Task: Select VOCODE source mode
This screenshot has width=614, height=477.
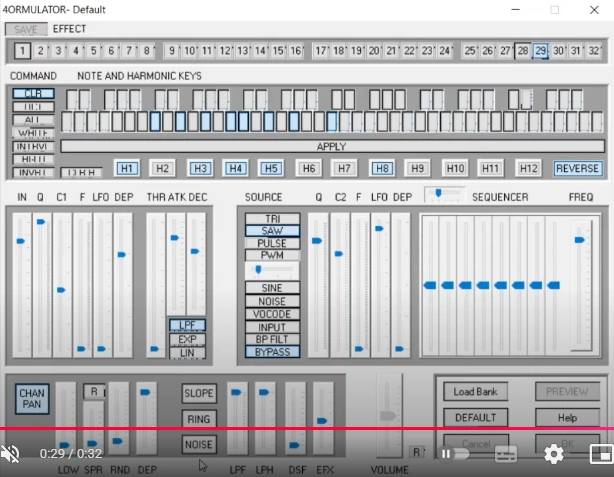Action: (x=273, y=314)
